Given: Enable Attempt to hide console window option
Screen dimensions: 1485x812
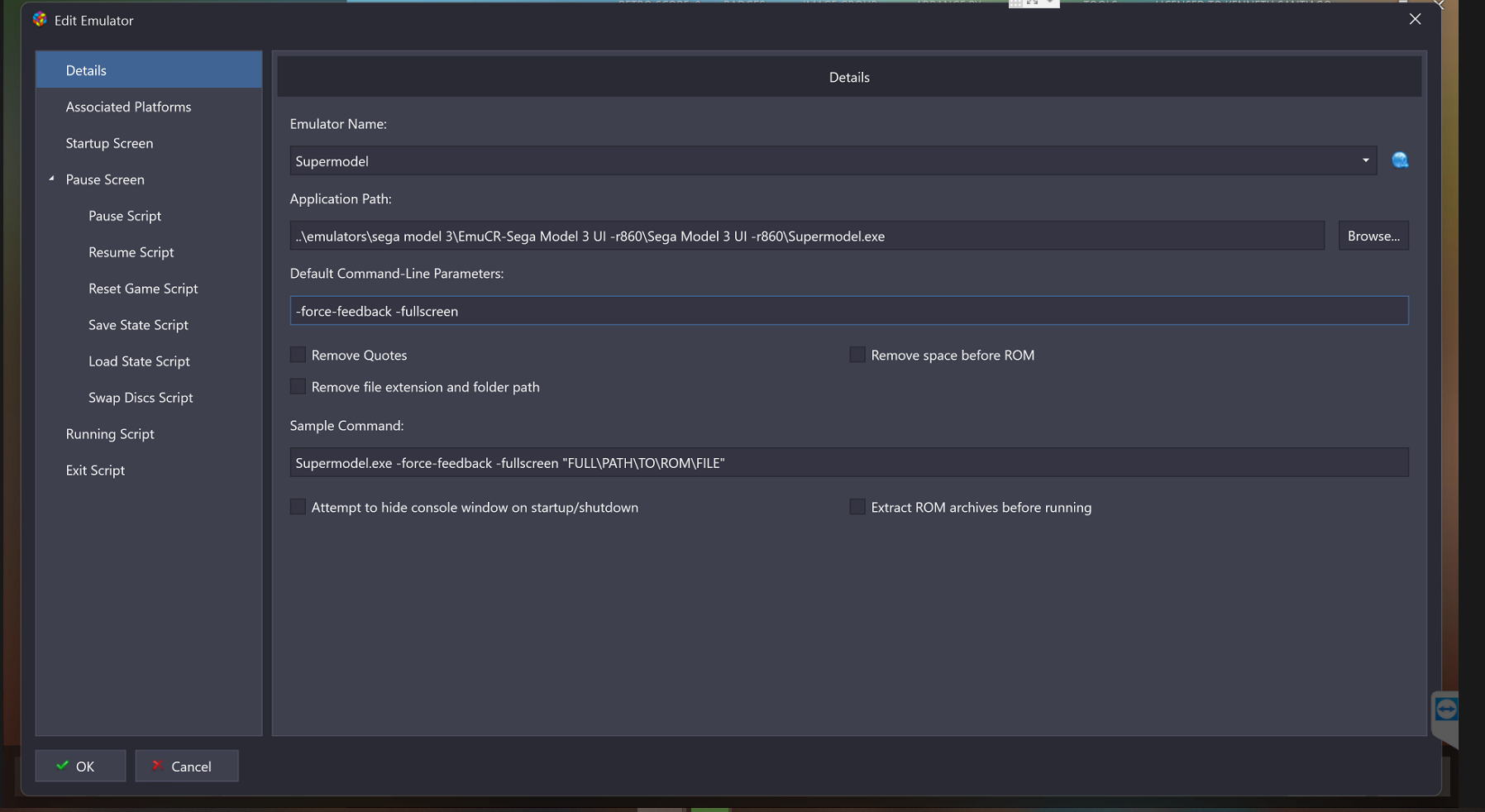Looking at the screenshot, I should 298,507.
